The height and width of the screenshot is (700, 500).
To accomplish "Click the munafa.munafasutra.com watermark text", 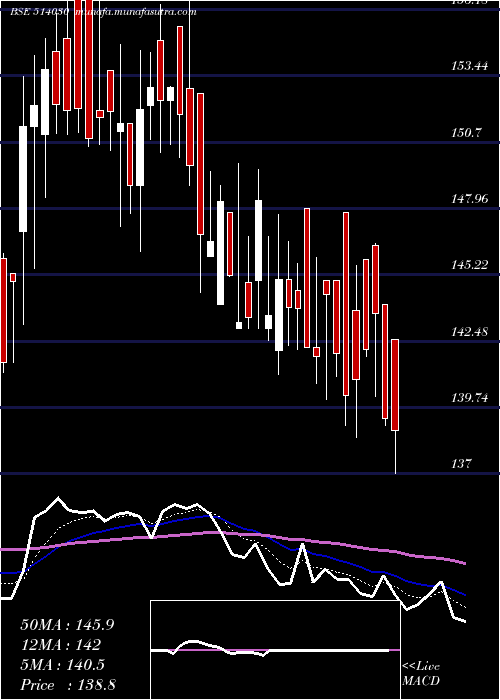I will coord(136,12).
